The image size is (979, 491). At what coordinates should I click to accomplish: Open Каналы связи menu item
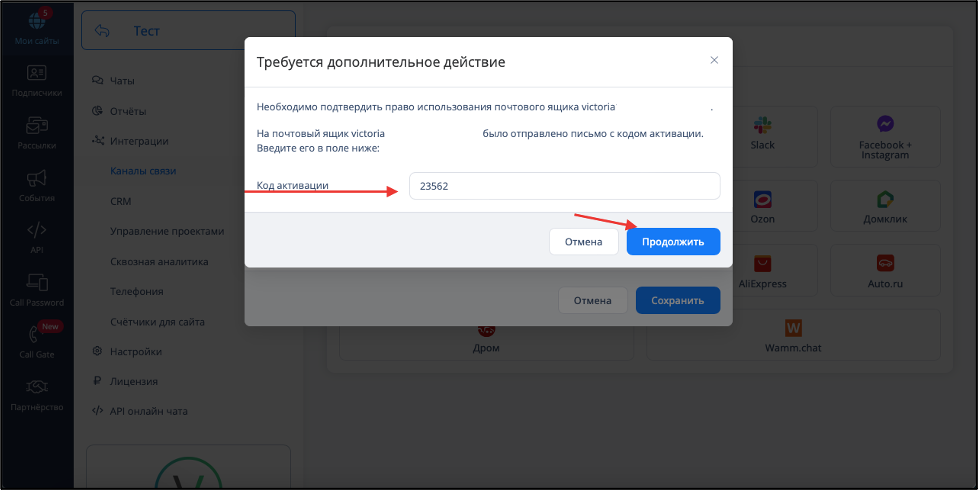(x=143, y=171)
